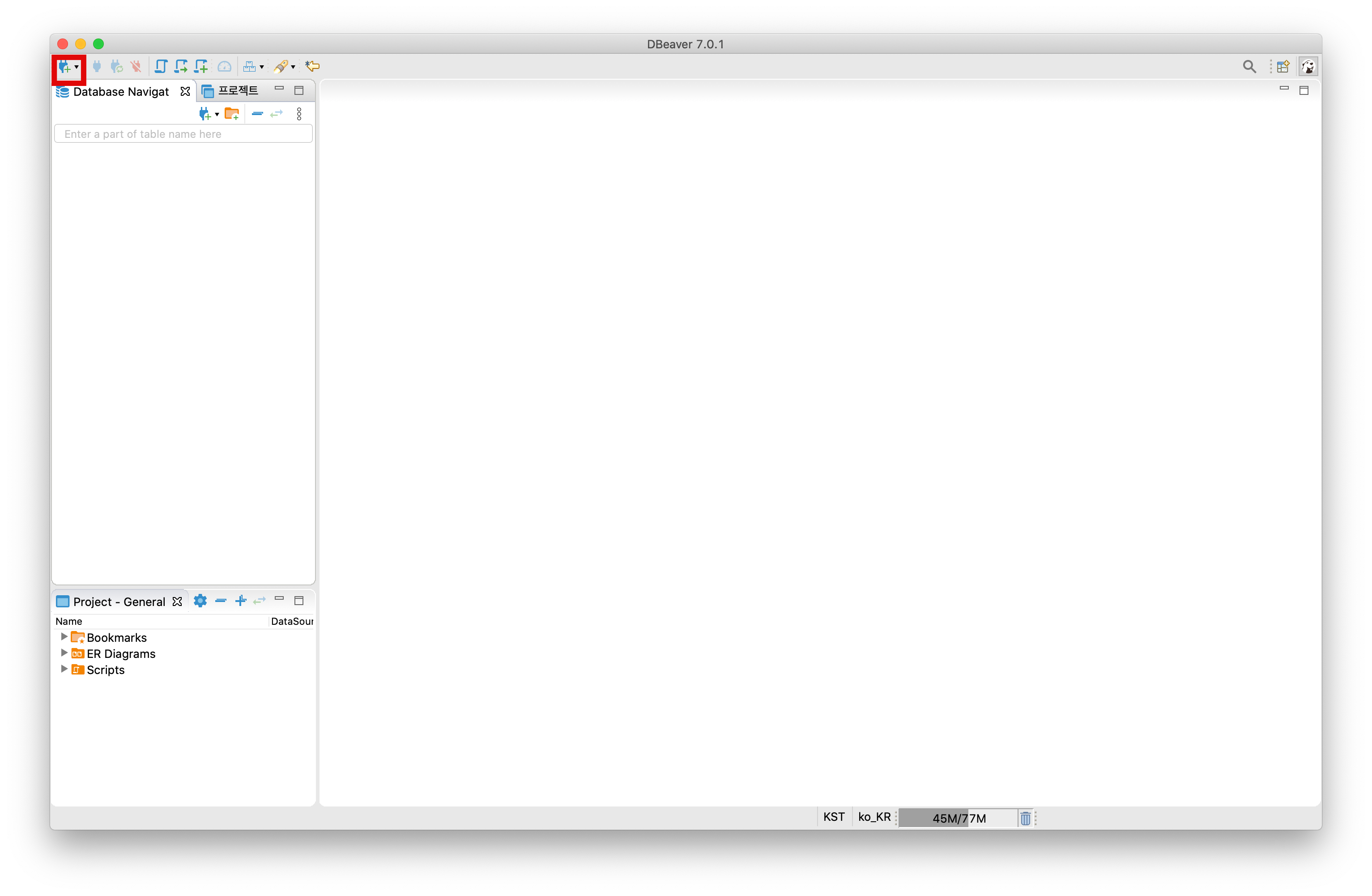Image resolution: width=1372 pixels, height=896 pixels.
Task: Click the magnifier search icon top right
Action: 1248,67
